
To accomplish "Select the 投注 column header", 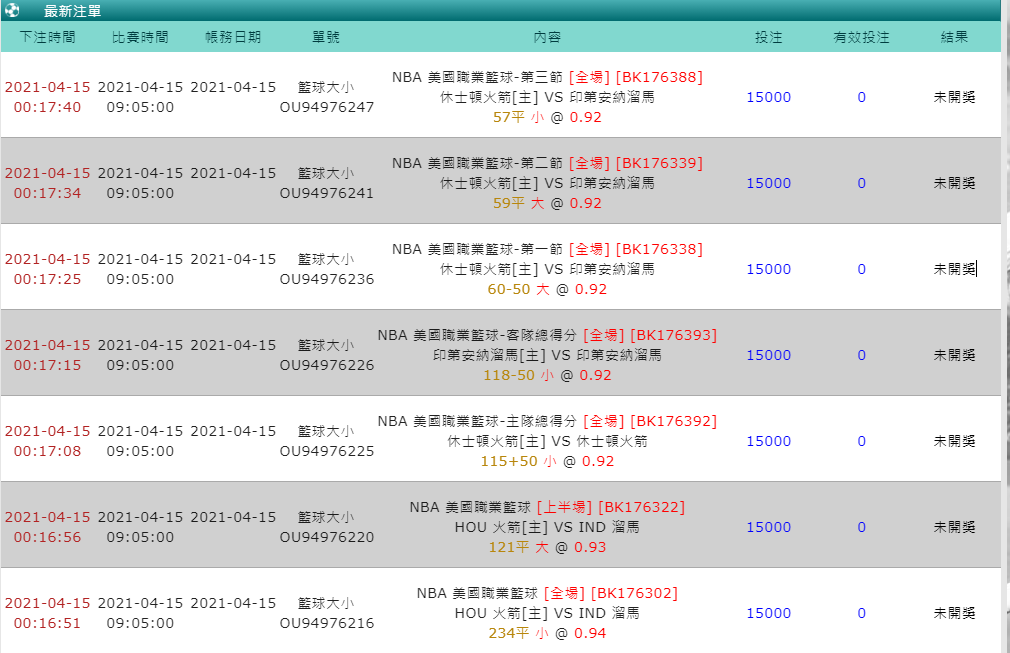I will click(768, 37).
